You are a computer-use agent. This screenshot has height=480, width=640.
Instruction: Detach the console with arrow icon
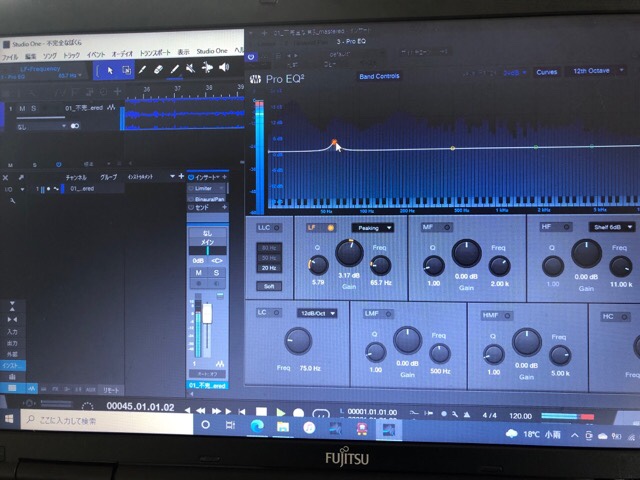pyautogui.click(x=21, y=177)
